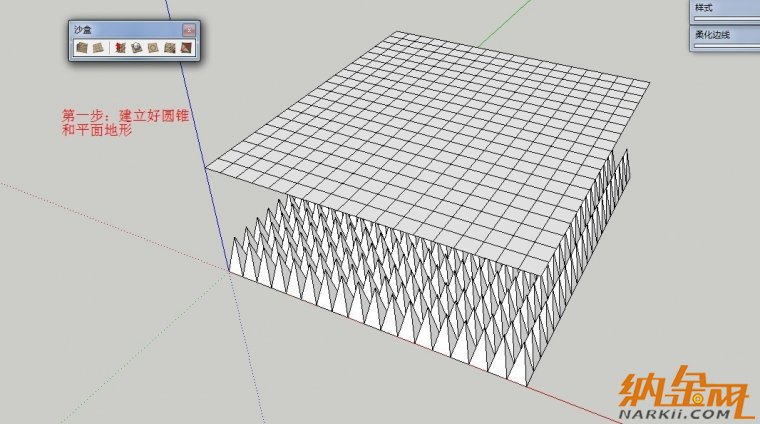Pick the Drape sandbox tool
This screenshot has width=760, height=424.
[152, 47]
